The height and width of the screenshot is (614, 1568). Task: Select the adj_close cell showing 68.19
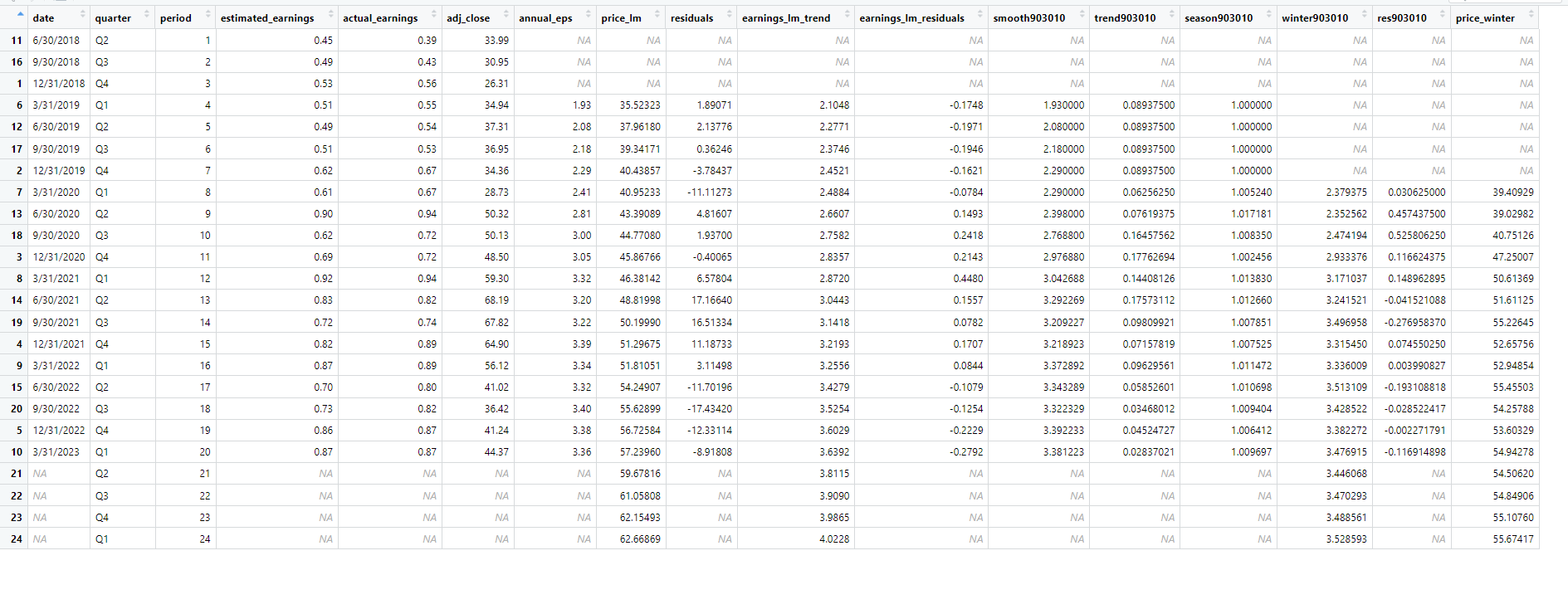478,300
